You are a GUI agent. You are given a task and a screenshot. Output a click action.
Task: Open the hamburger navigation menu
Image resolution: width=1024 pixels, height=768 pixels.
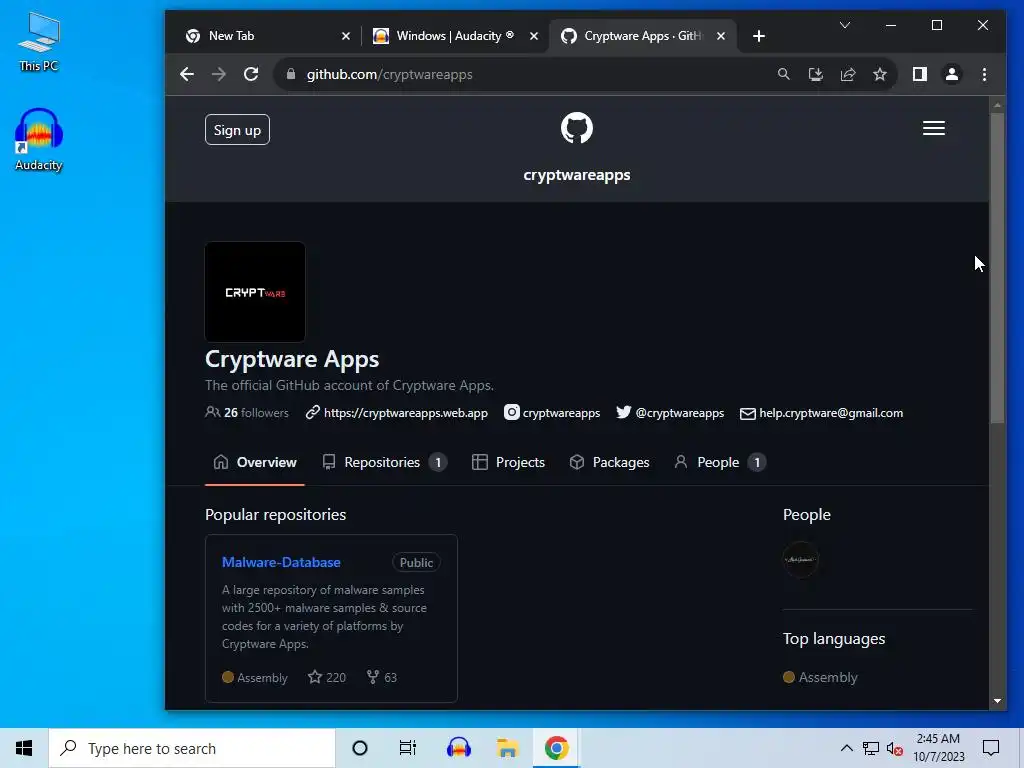pyautogui.click(x=934, y=128)
